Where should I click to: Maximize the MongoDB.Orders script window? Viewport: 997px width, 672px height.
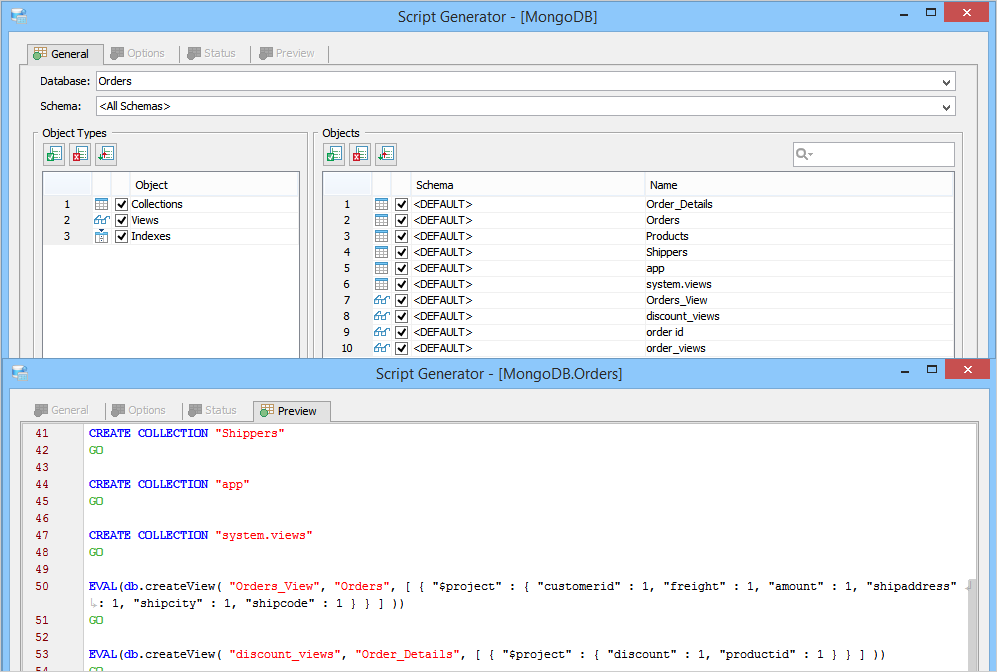click(932, 369)
